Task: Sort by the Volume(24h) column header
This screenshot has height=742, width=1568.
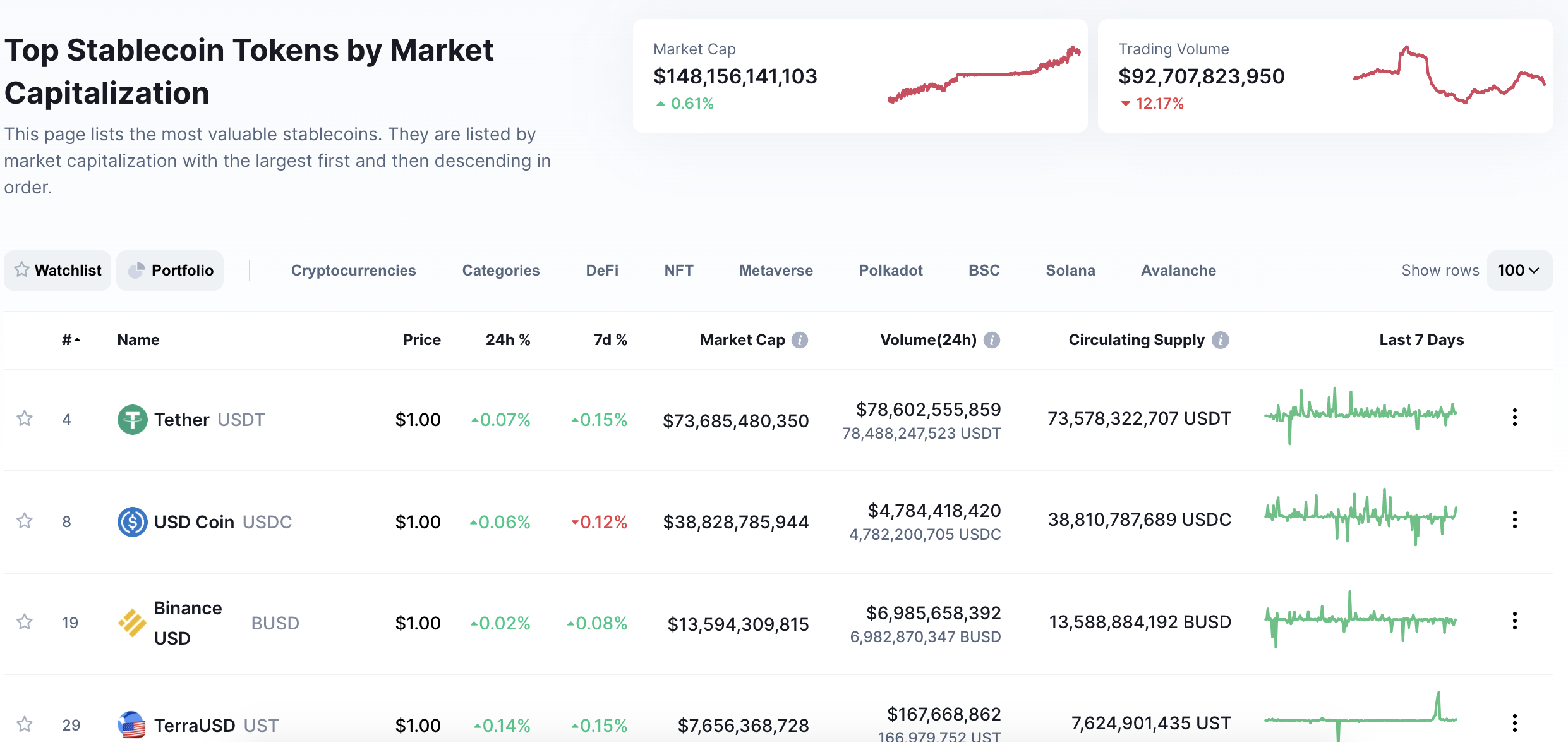Action: [x=929, y=340]
